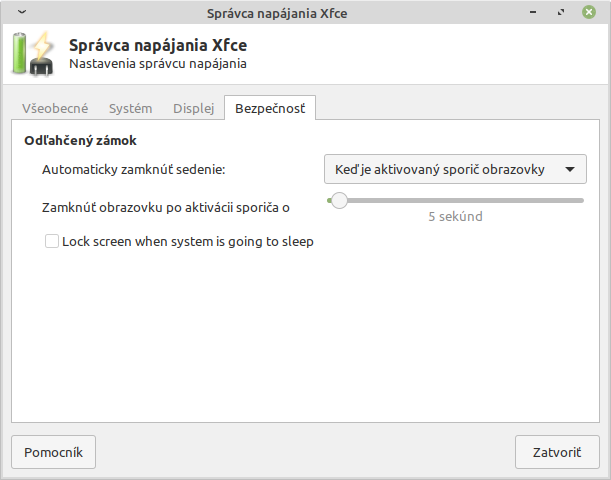The height and width of the screenshot is (480, 611).
Task: Open the Systém tab
Action: pos(130,108)
